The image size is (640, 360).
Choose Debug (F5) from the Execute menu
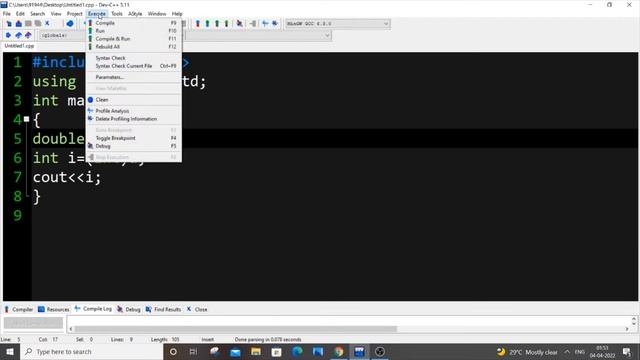(133, 146)
